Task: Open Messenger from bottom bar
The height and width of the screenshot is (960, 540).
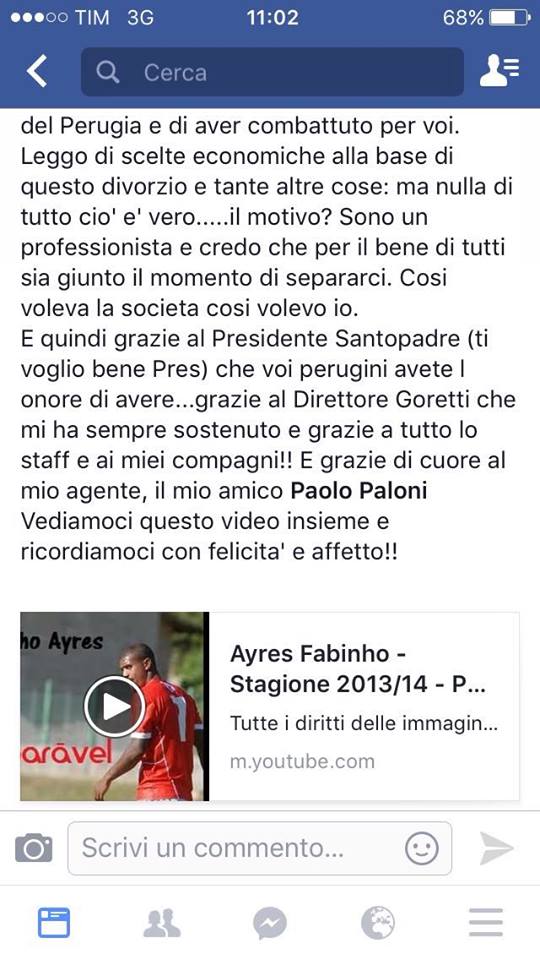Action: pyautogui.click(x=270, y=923)
